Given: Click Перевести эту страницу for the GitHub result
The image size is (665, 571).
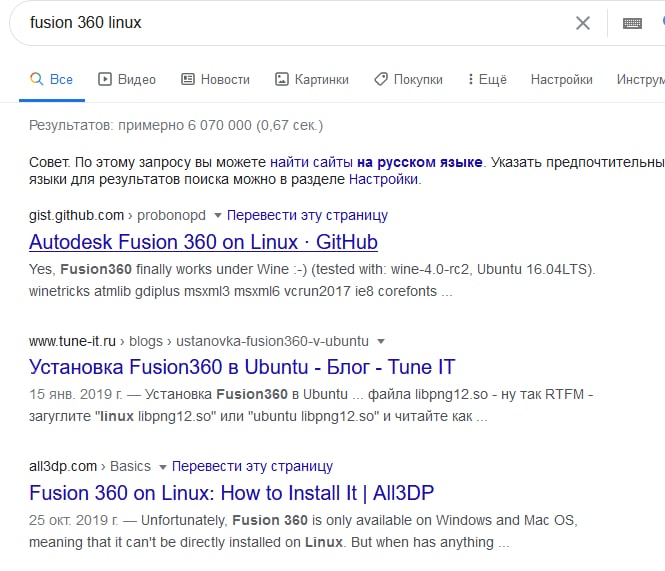Looking at the screenshot, I should [x=307, y=216].
